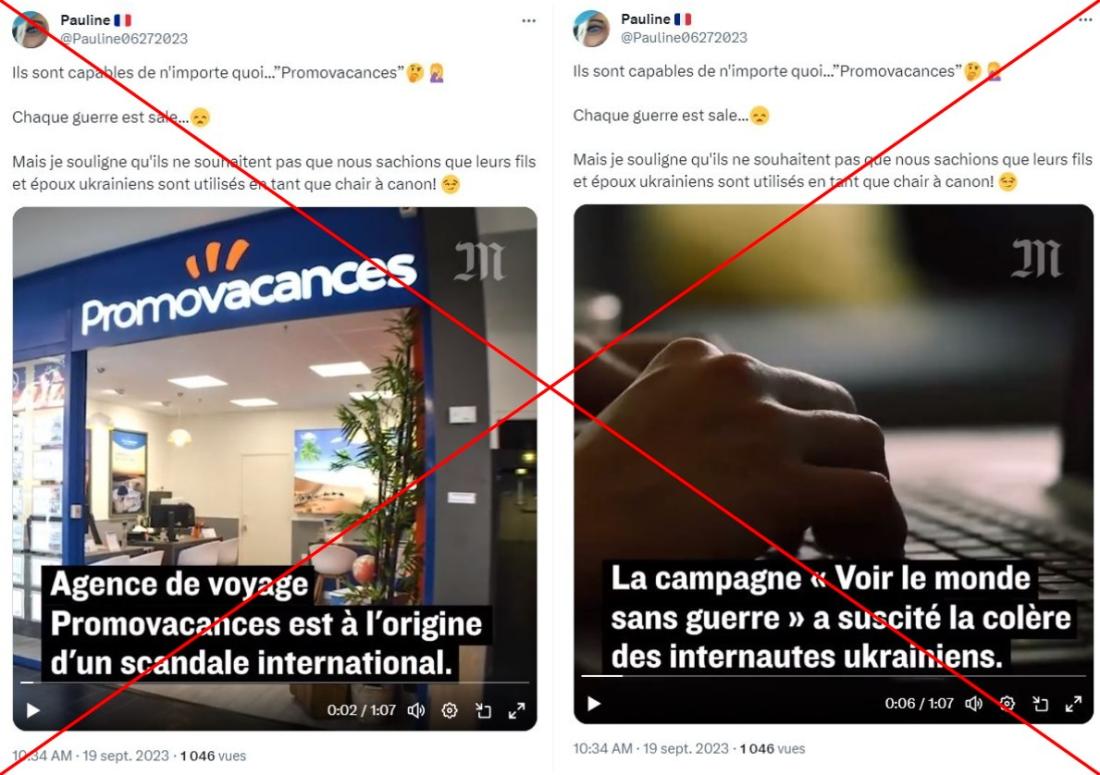1100x775 pixels.
Task: Open settings gear on right video
Action: (x=1007, y=703)
